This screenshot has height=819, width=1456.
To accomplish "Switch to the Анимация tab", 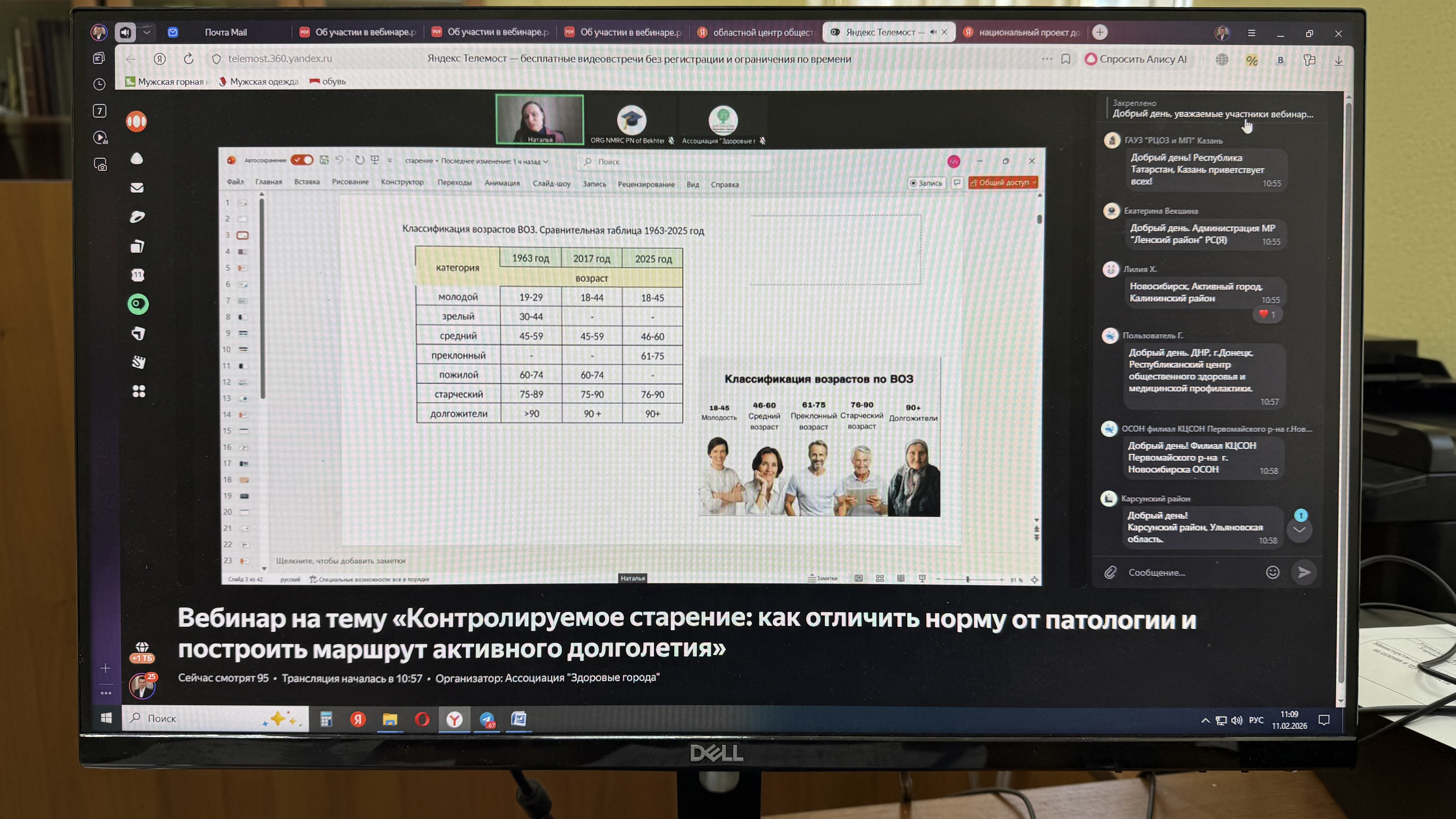I will click(x=503, y=184).
